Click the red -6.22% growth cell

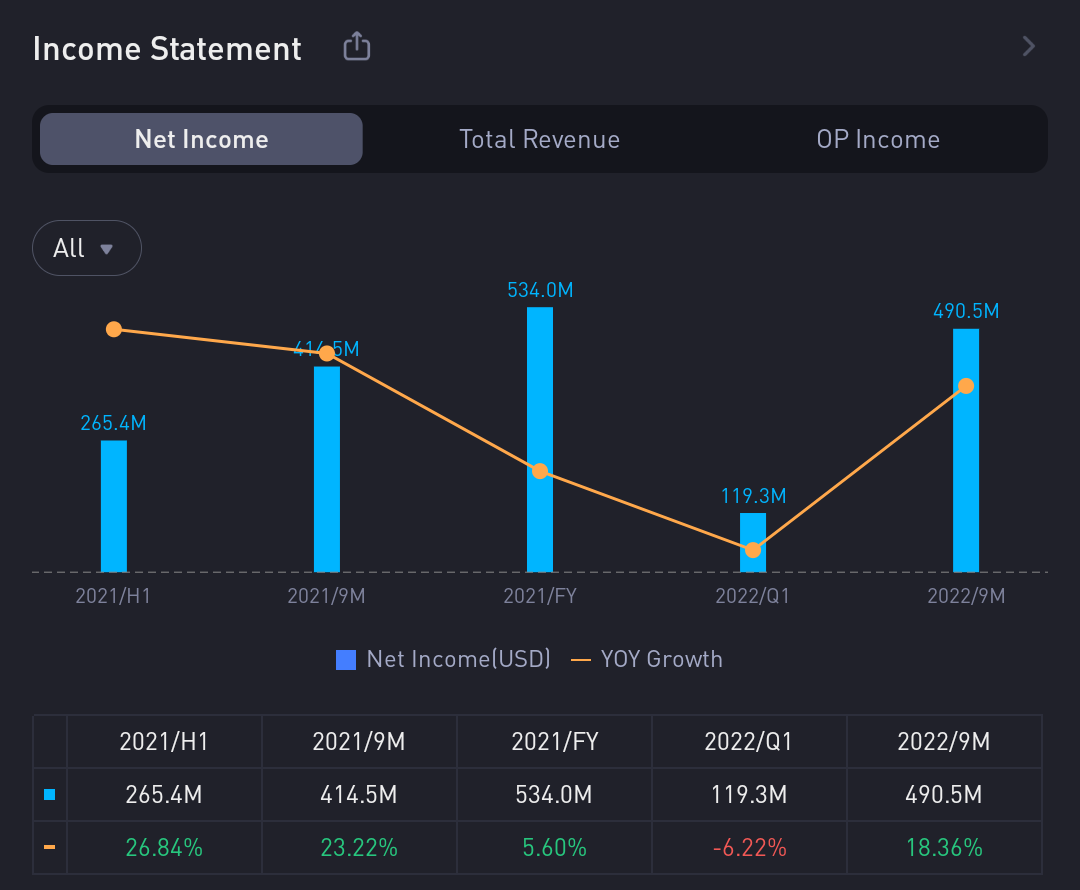pyautogui.click(x=749, y=848)
